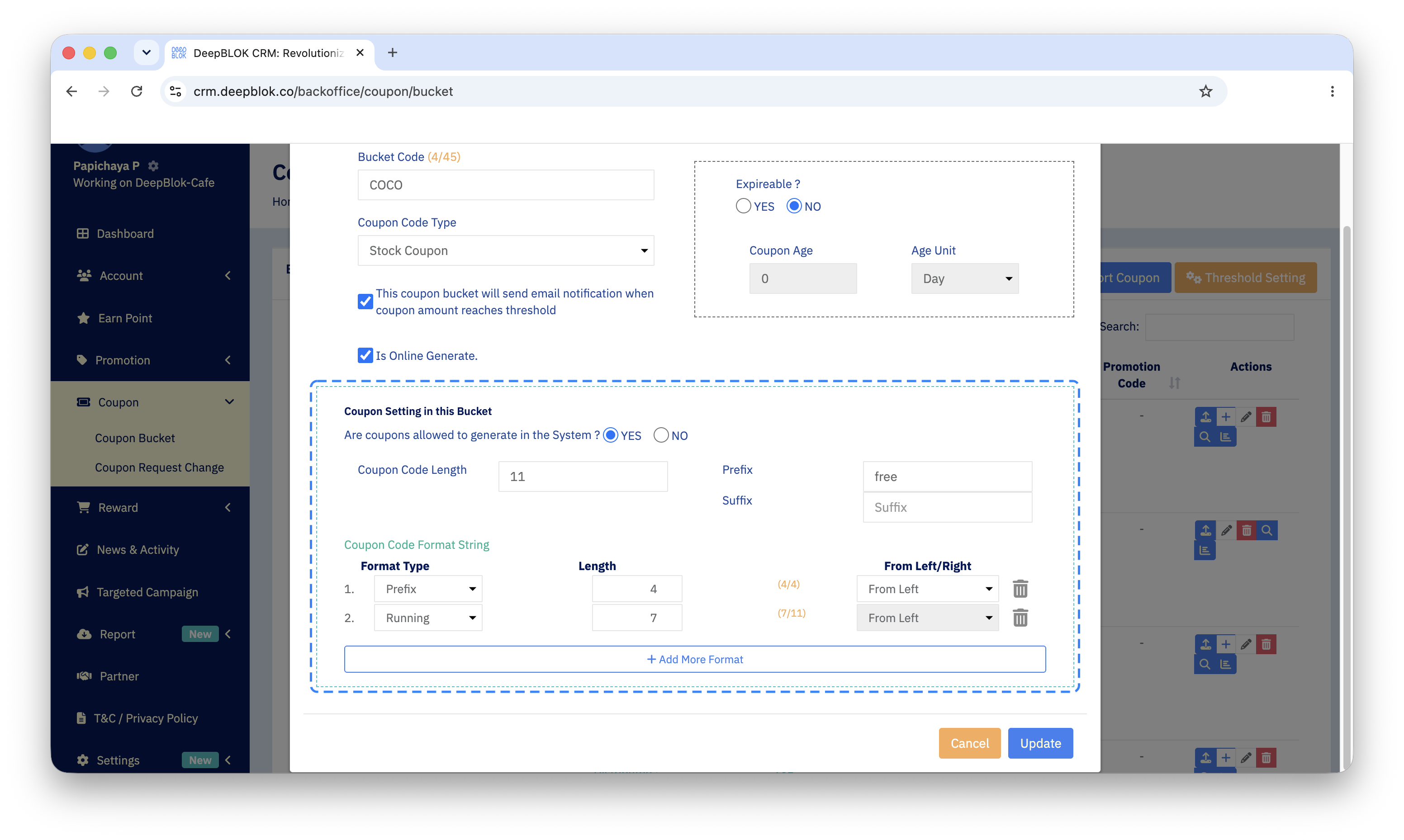
Task: Open Dashboard grid icon in sidebar
Action: [x=83, y=233]
